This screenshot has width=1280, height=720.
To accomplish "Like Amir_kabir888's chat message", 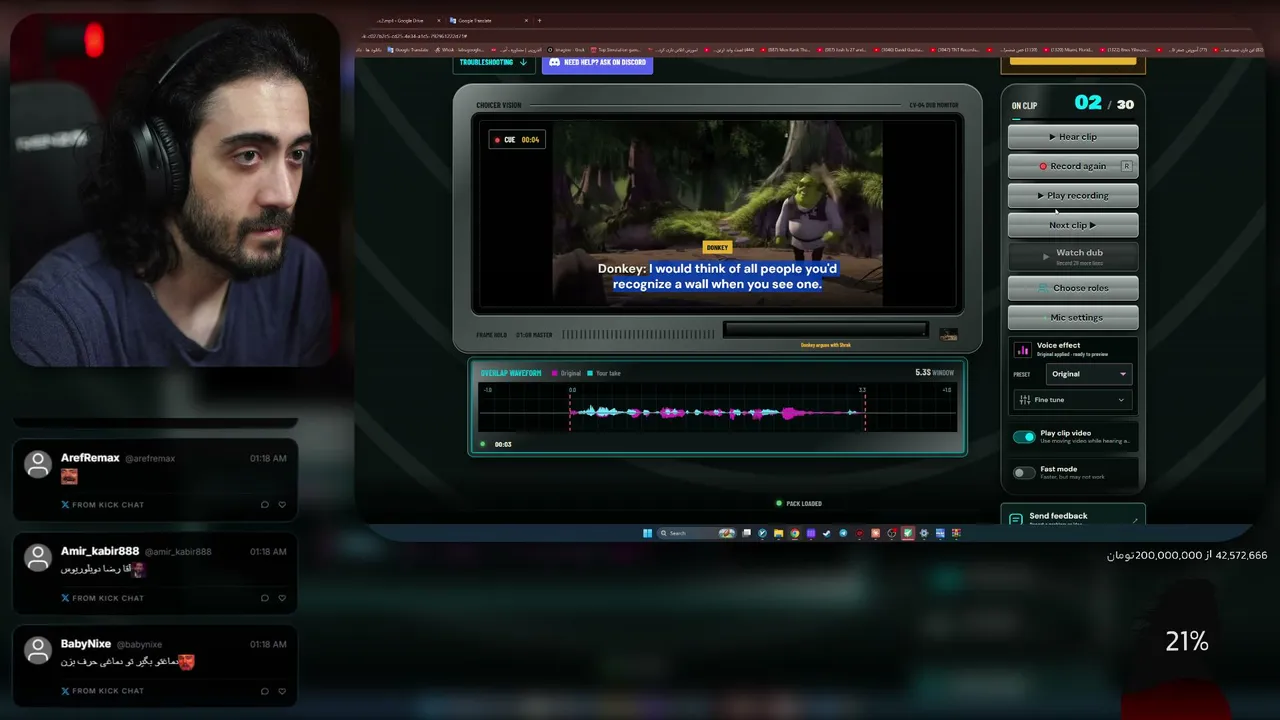I will coord(282,598).
